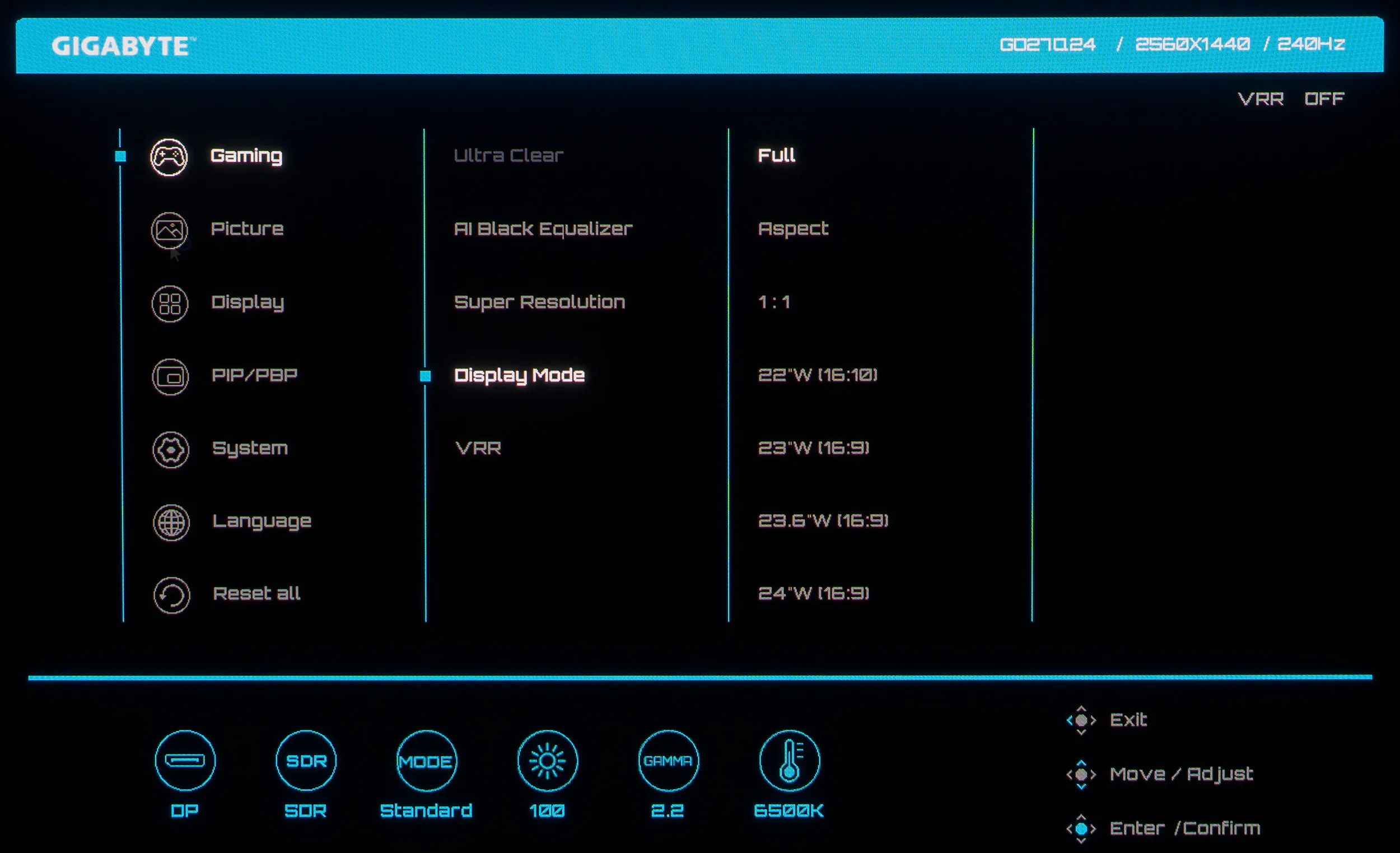Select the System gear icon
The width and height of the screenshot is (1400, 853).
pyautogui.click(x=170, y=450)
